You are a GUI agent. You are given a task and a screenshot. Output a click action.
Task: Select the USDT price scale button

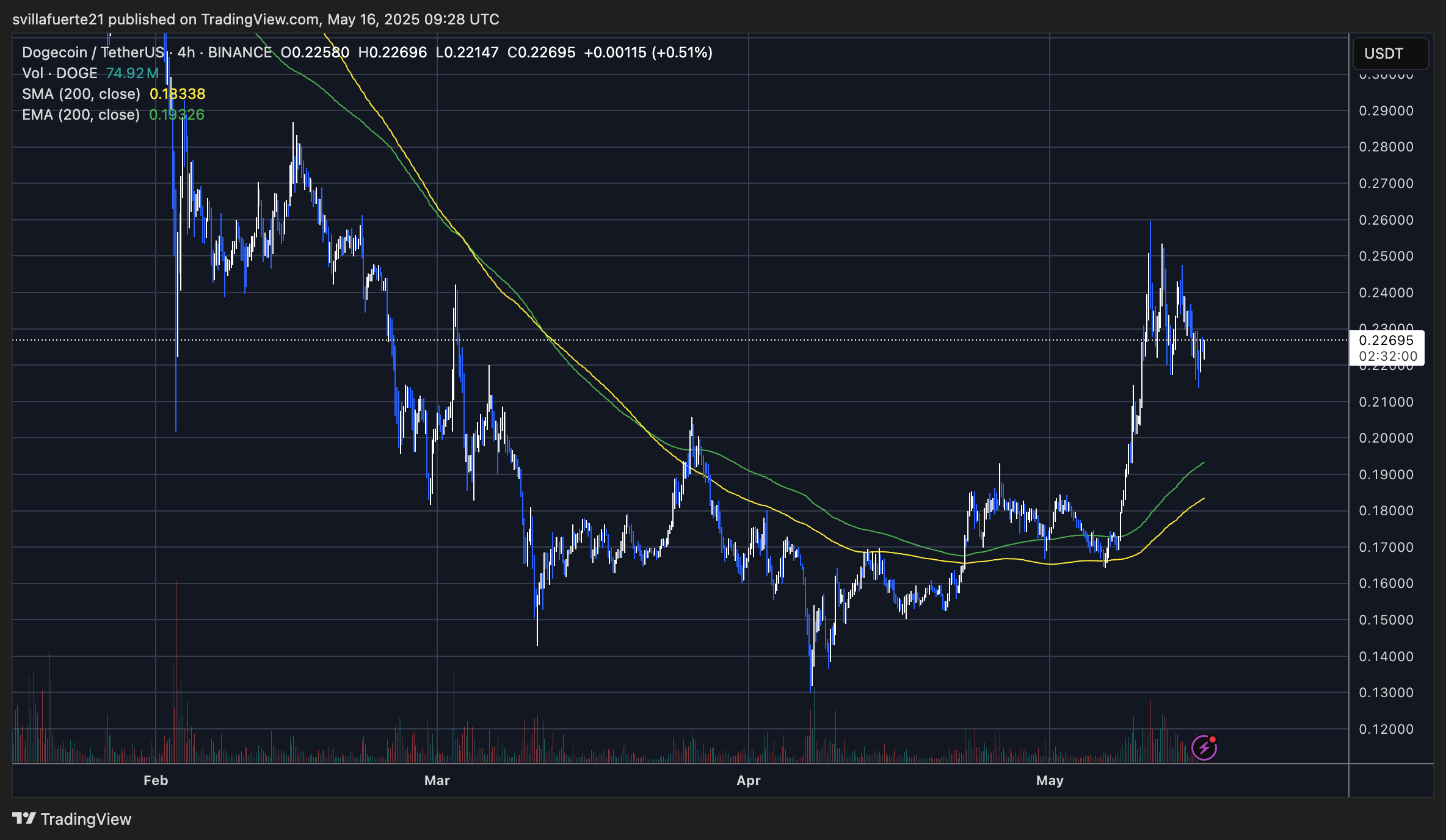[x=1390, y=54]
